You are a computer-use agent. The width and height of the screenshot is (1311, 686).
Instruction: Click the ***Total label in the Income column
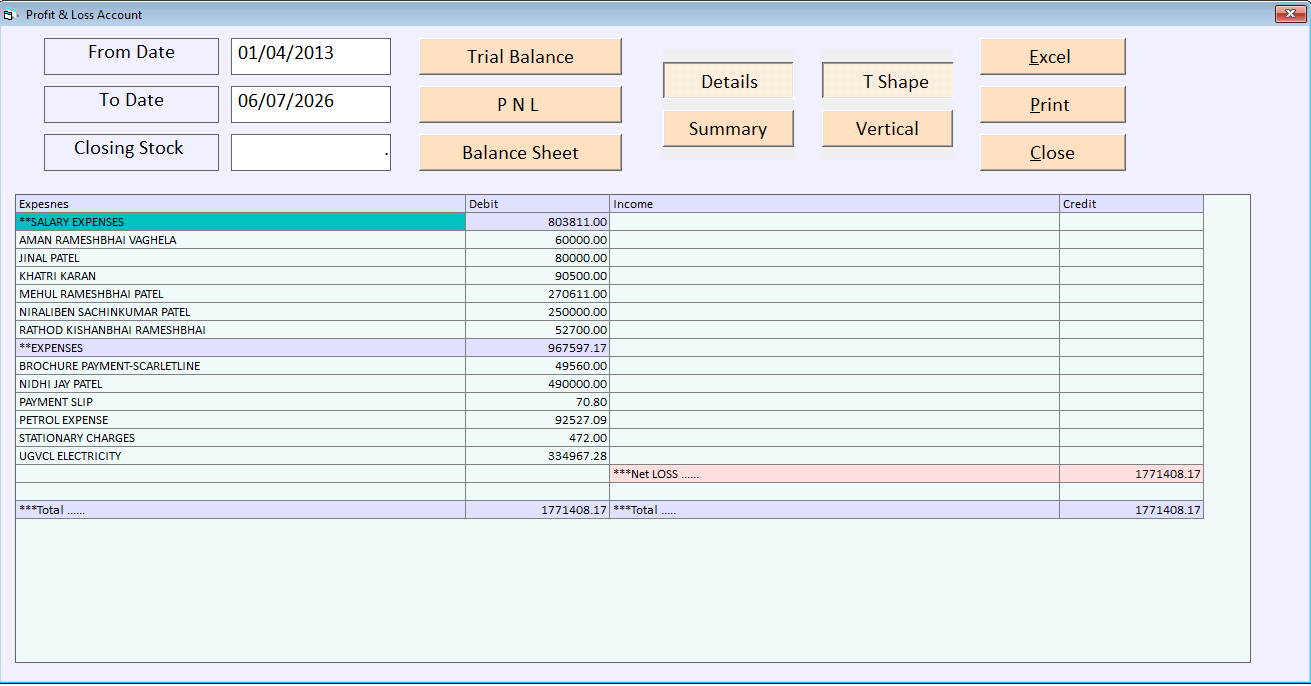(x=835, y=510)
